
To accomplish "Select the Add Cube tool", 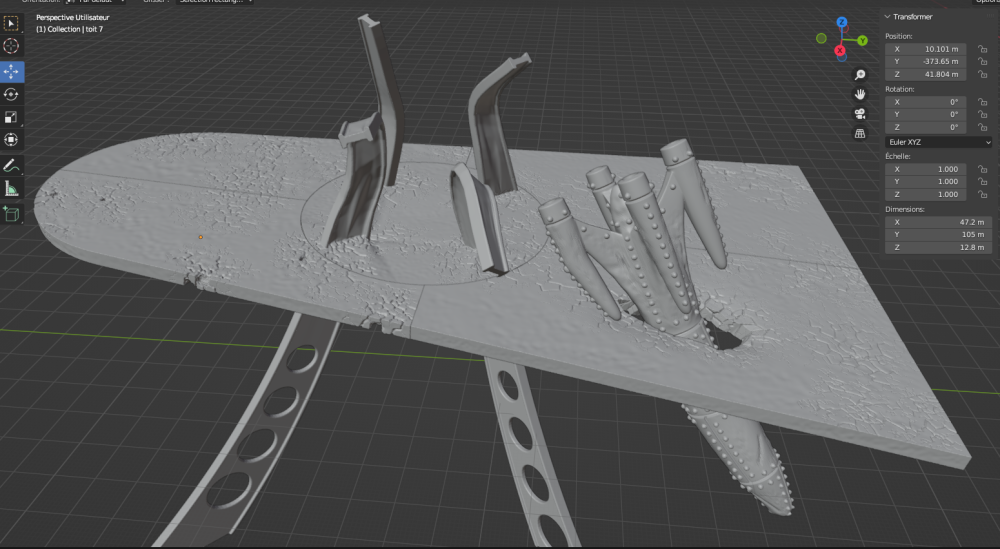I will (x=11, y=214).
